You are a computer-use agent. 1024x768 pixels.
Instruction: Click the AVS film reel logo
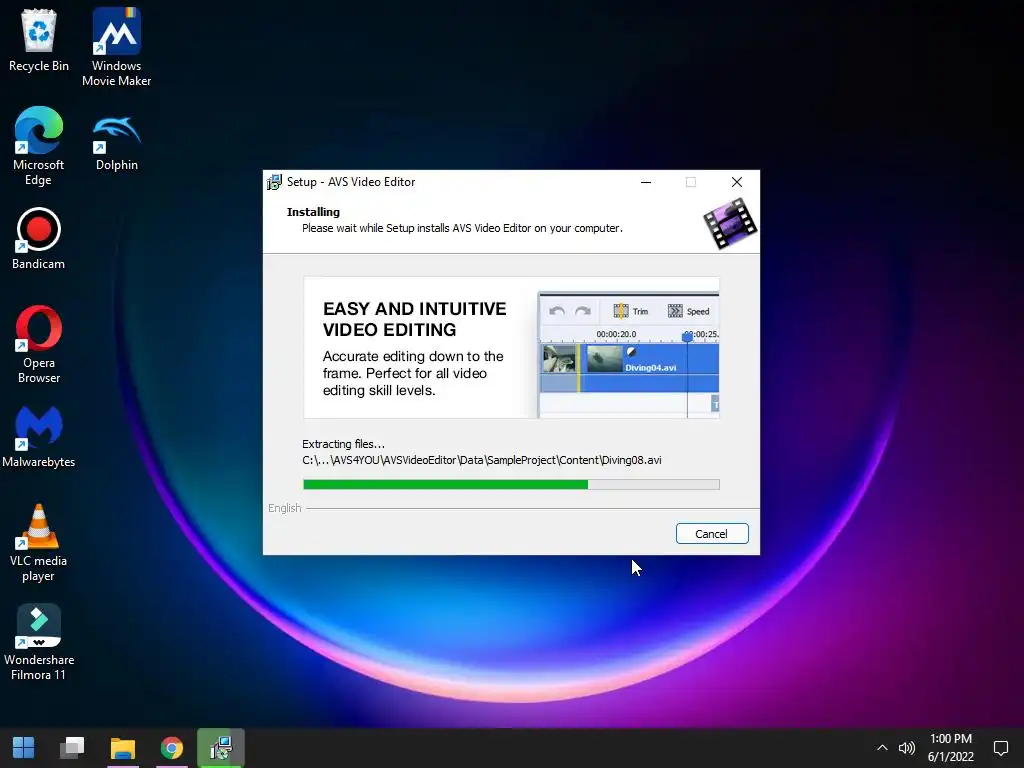[730, 224]
